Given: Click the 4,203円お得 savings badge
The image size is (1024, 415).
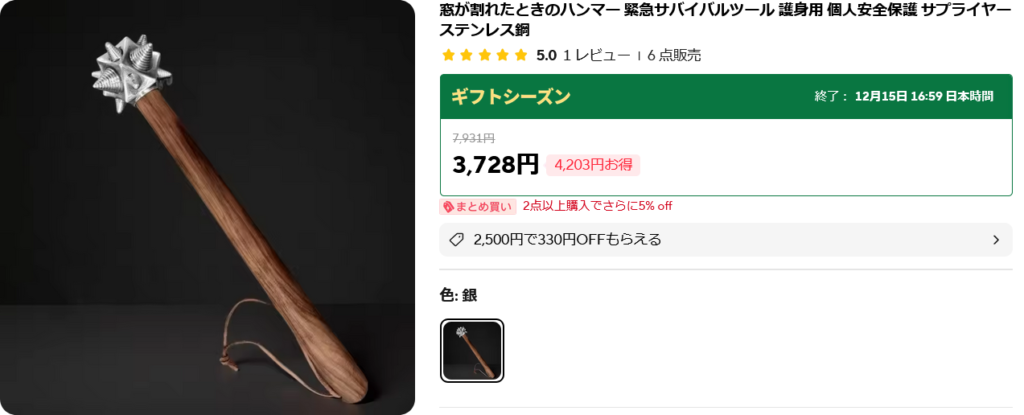Looking at the screenshot, I should pos(593,165).
